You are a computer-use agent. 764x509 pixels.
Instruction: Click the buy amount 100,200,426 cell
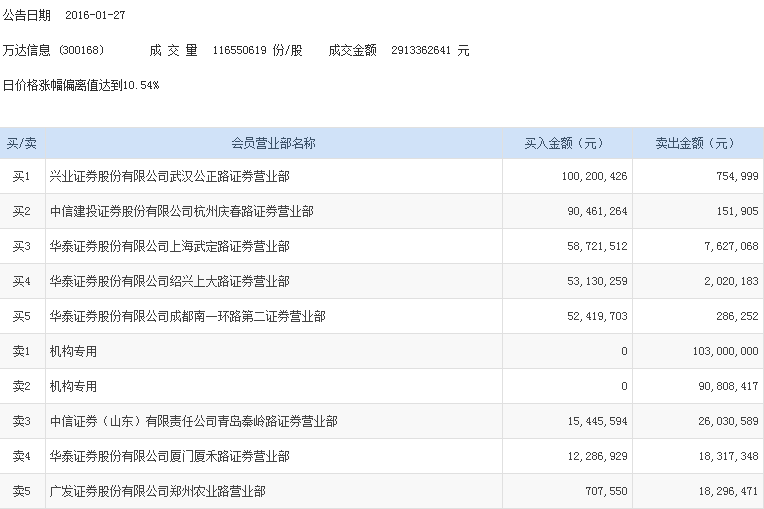point(589,177)
